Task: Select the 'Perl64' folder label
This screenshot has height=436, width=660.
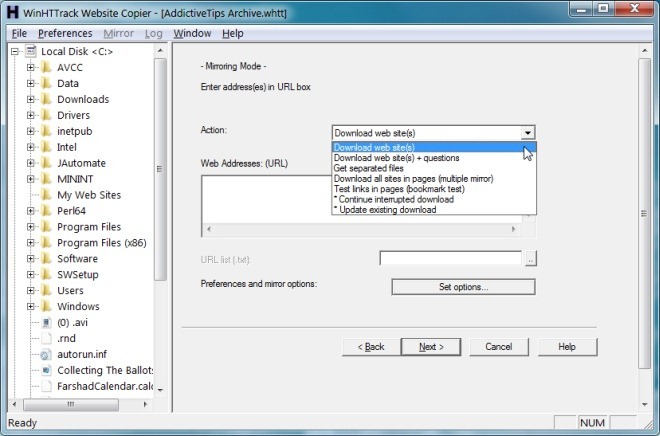Action: [x=72, y=211]
